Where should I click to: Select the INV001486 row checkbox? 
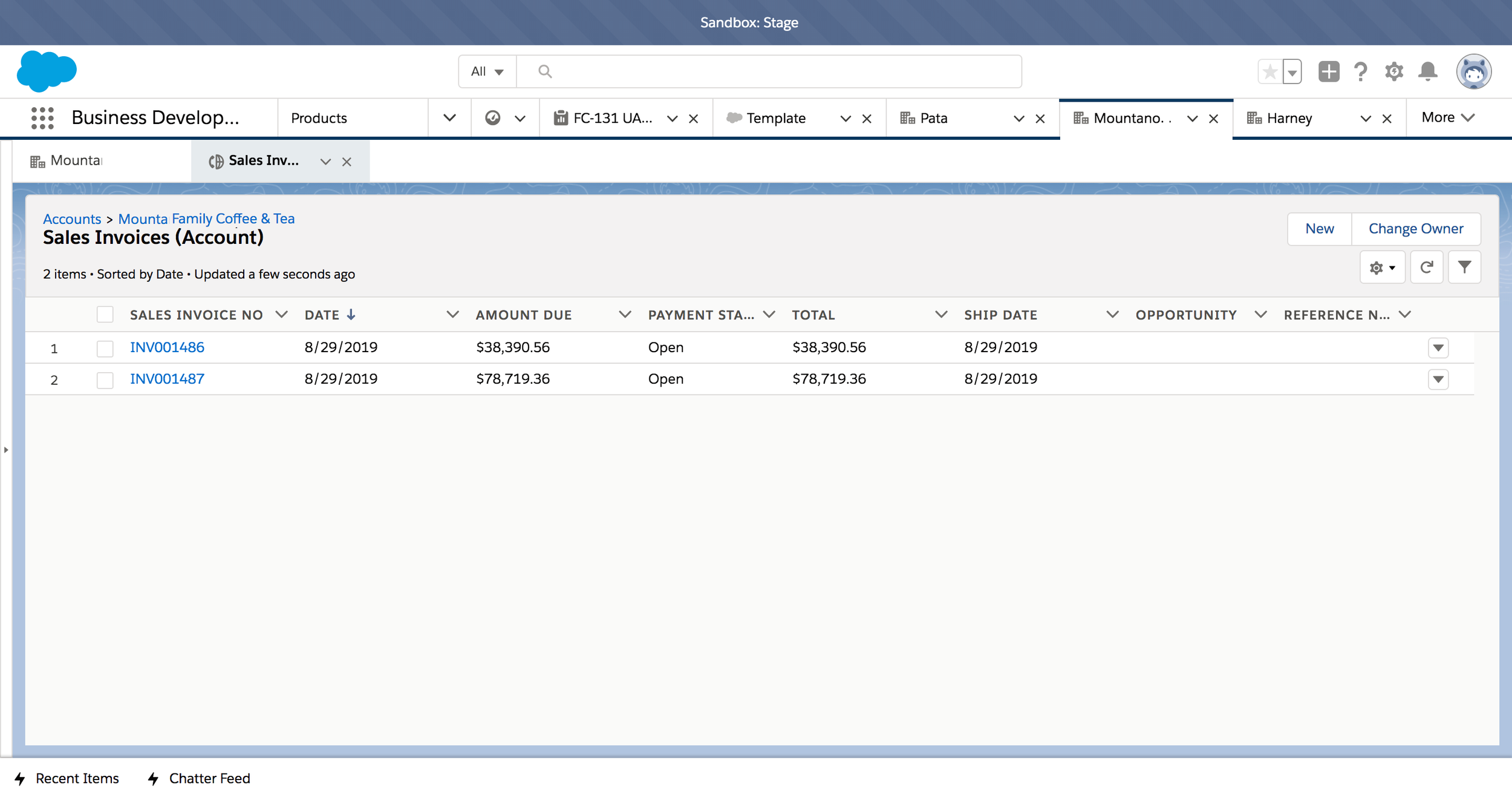pyautogui.click(x=105, y=349)
